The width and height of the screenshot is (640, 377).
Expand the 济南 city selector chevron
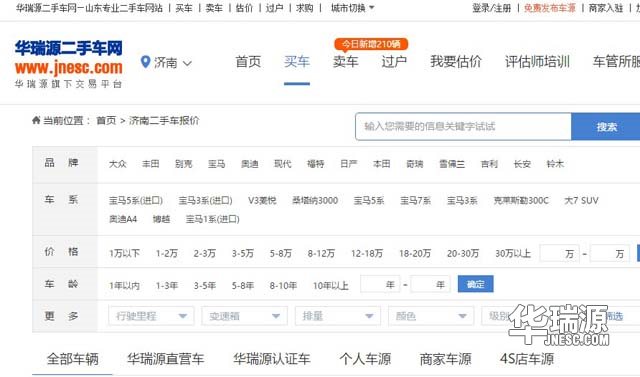(x=187, y=63)
